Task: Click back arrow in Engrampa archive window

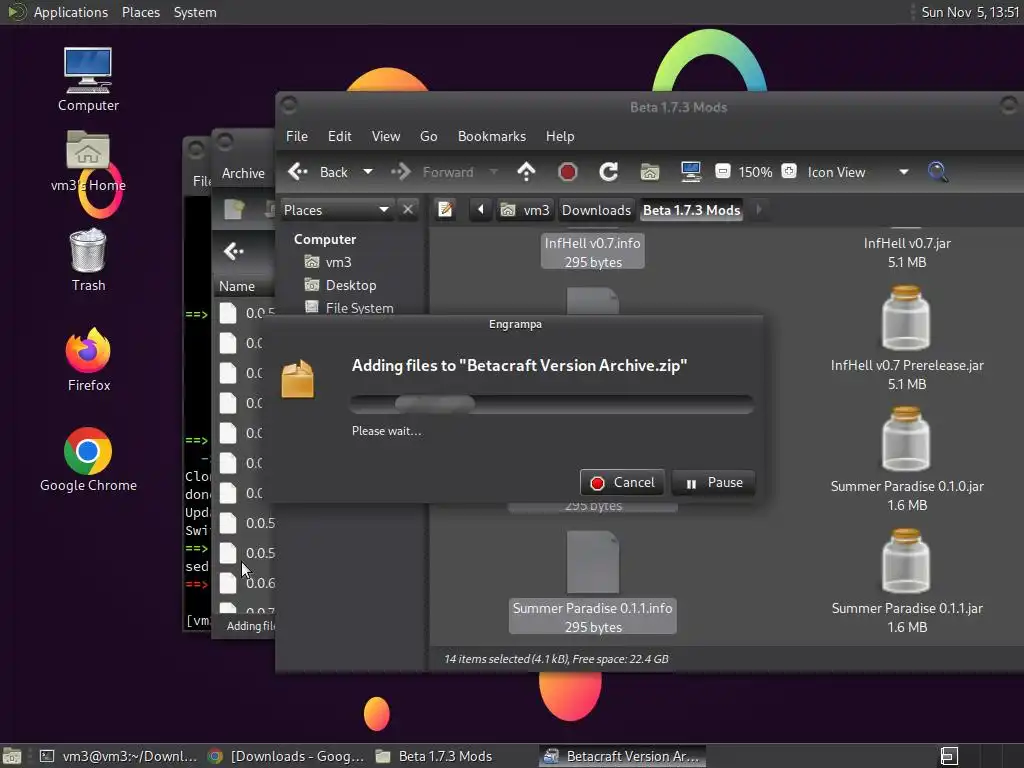Action: coord(233,251)
